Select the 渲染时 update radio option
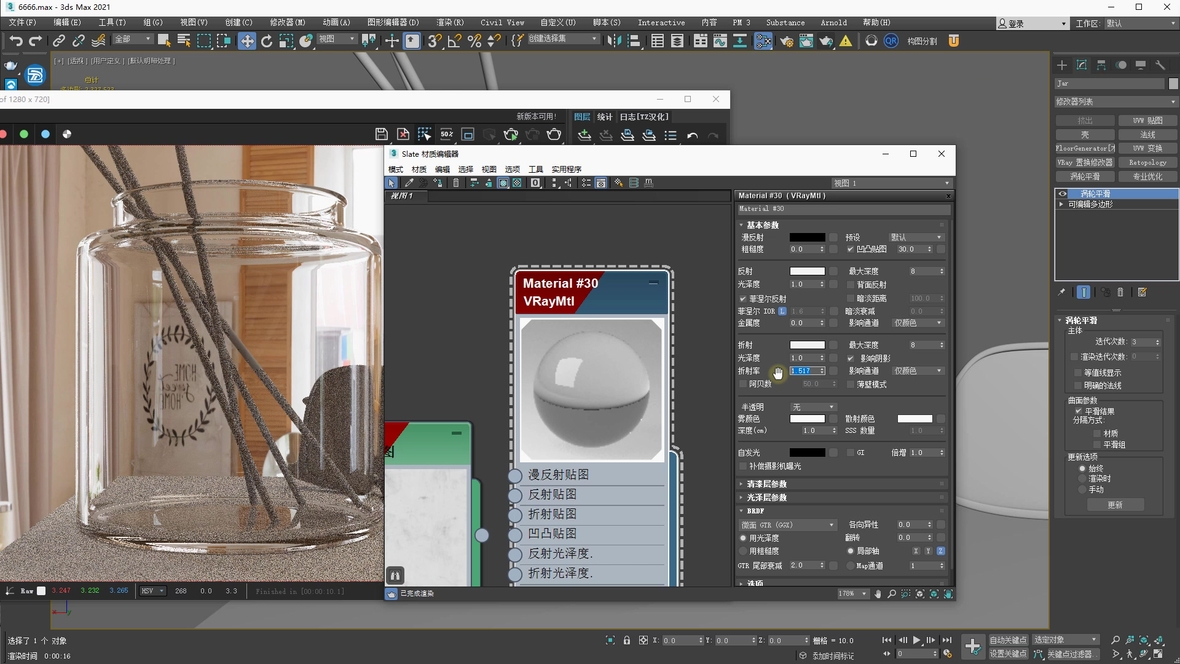The height and width of the screenshot is (664, 1180). 1082,479
